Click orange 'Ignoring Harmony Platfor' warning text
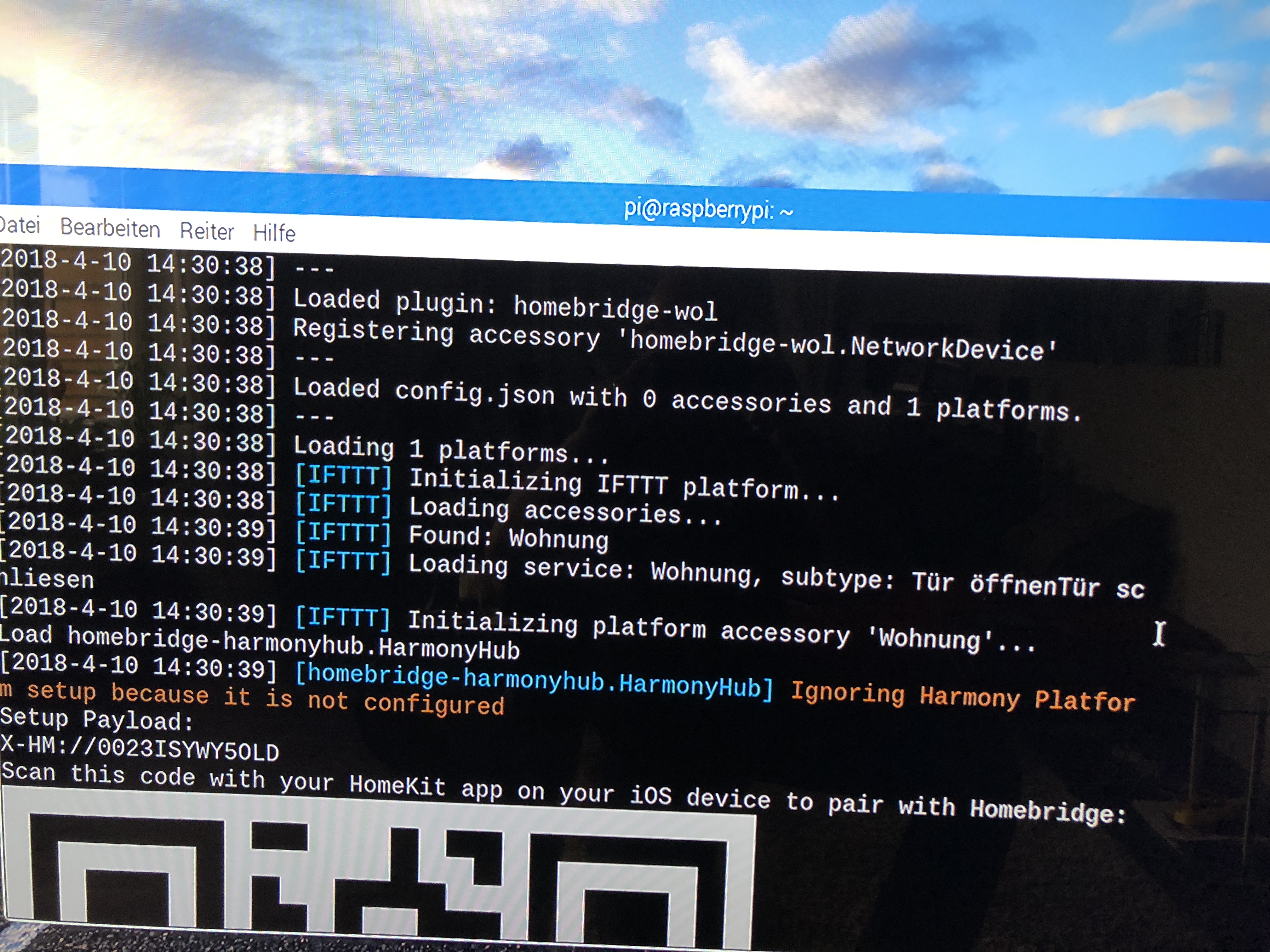Screen dimensions: 1270x952 tap(962, 698)
